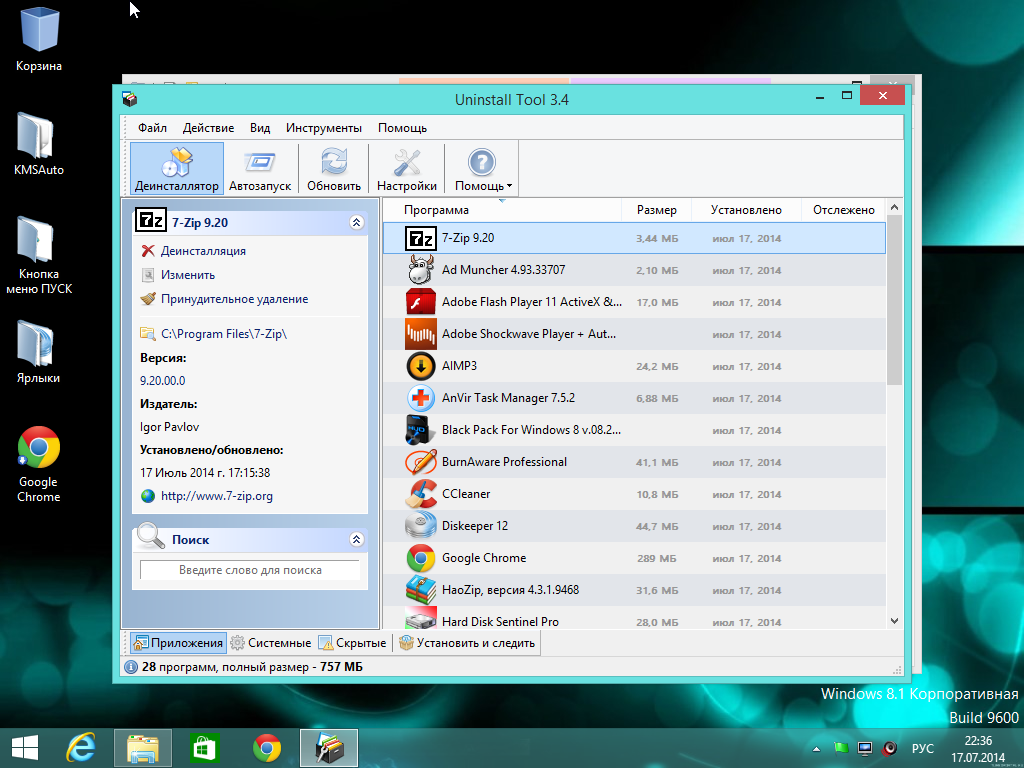Viewport: 1024px width, 768px height.
Task: Collapse the 7-Zip 9.20 details panel
Action: [x=357, y=223]
